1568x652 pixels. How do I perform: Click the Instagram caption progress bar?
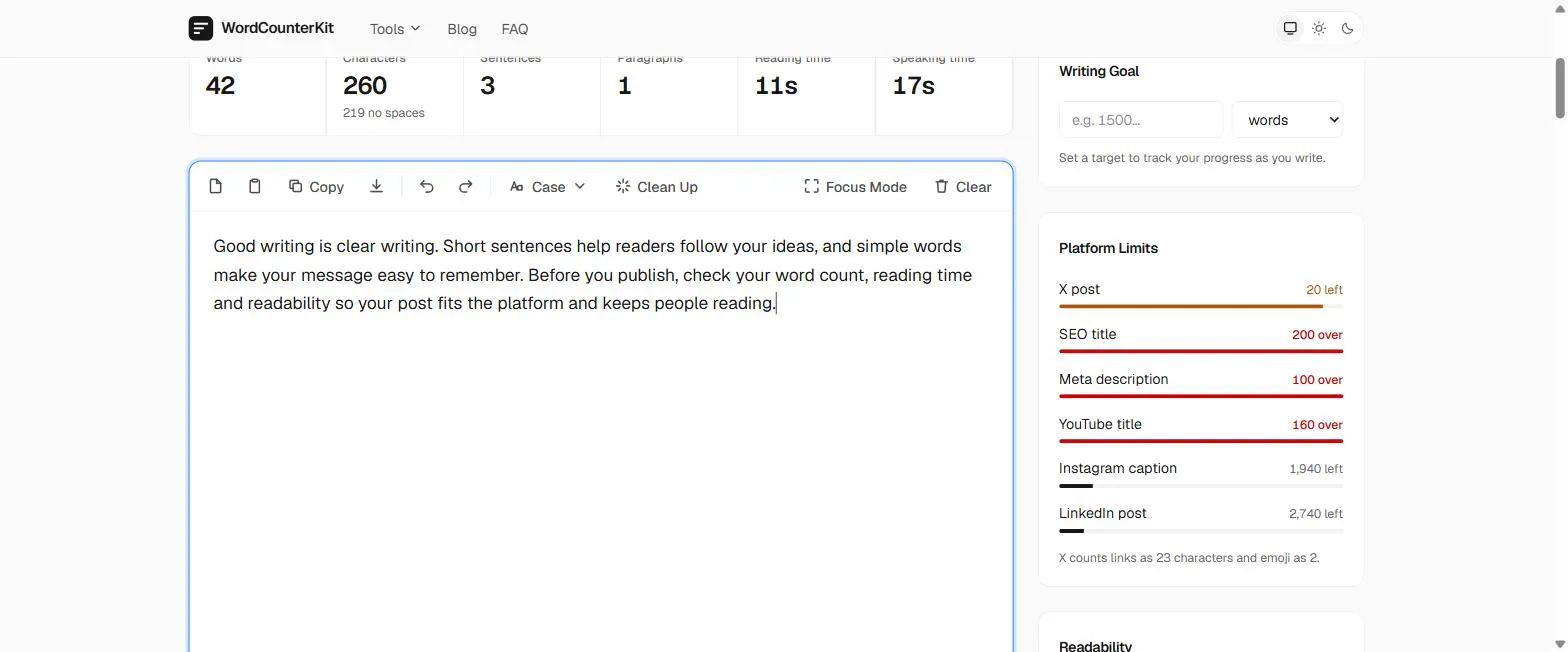pyautogui.click(x=1201, y=486)
